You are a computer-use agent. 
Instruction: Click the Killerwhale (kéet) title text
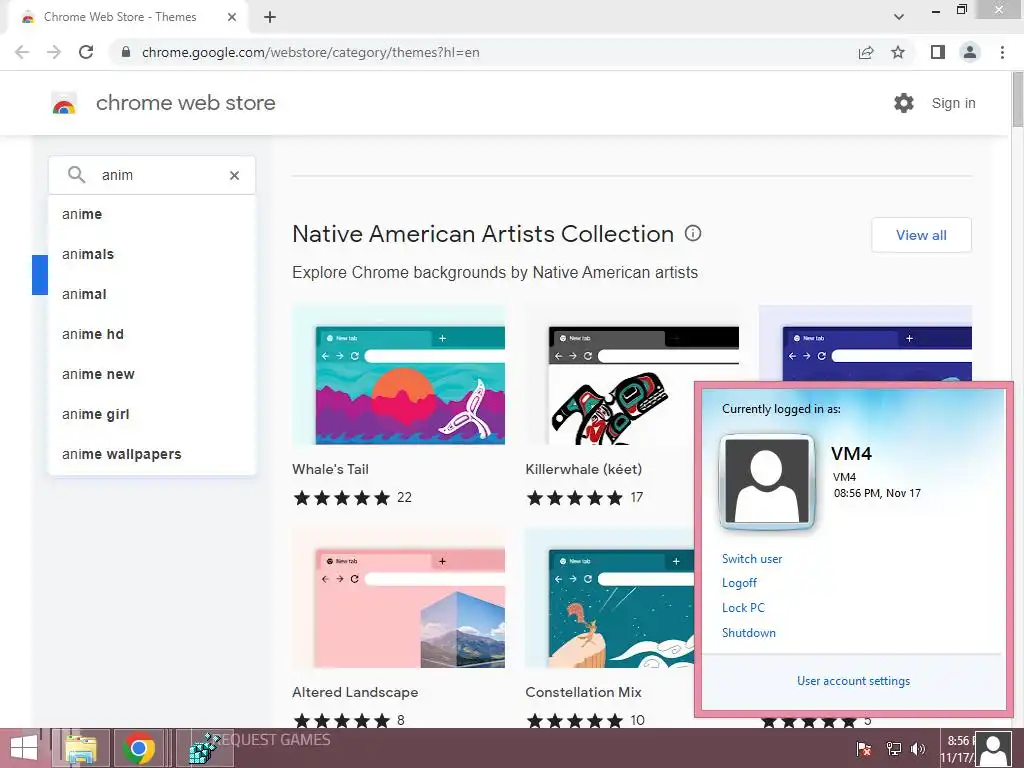pos(583,469)
